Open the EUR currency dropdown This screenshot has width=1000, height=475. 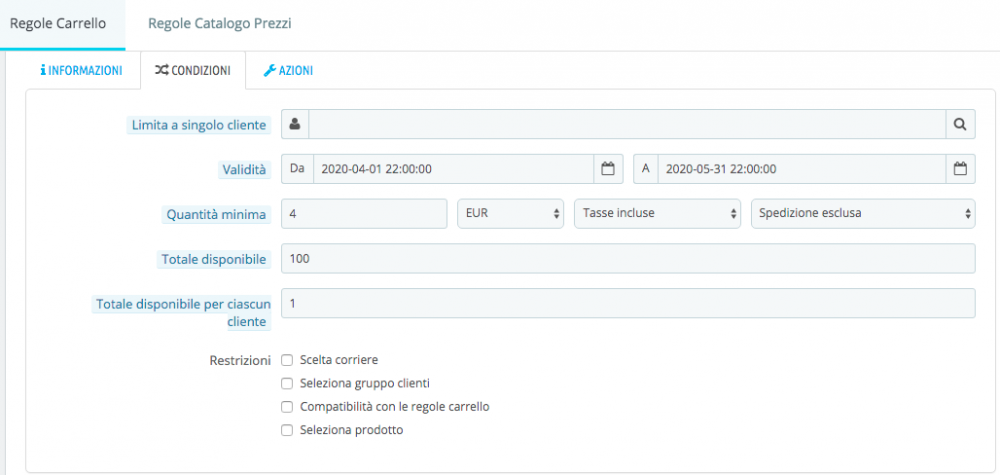tap(511, 214)
